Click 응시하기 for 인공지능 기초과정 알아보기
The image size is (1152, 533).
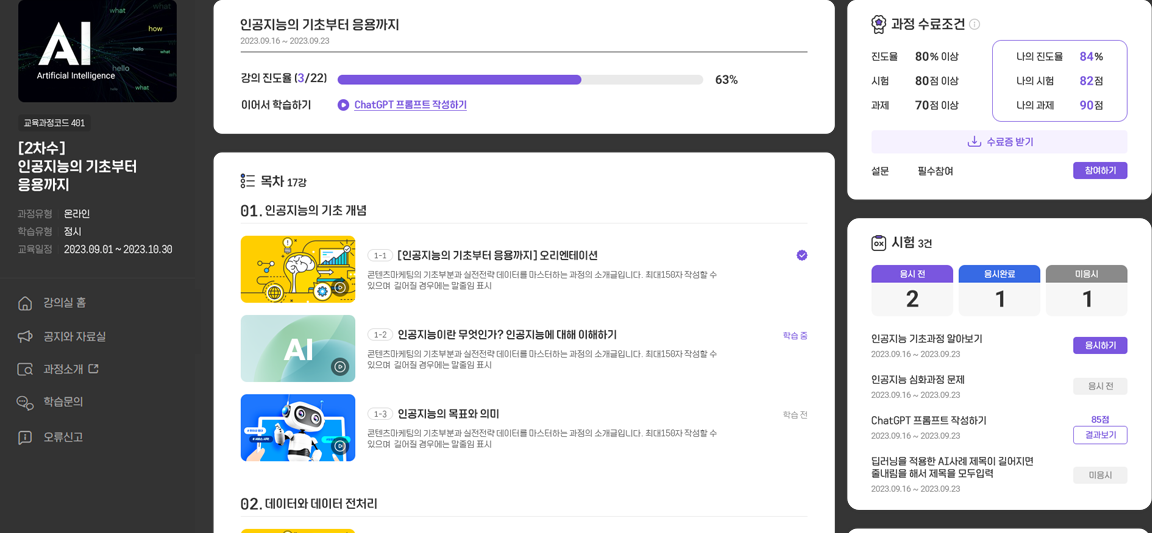1100,345
